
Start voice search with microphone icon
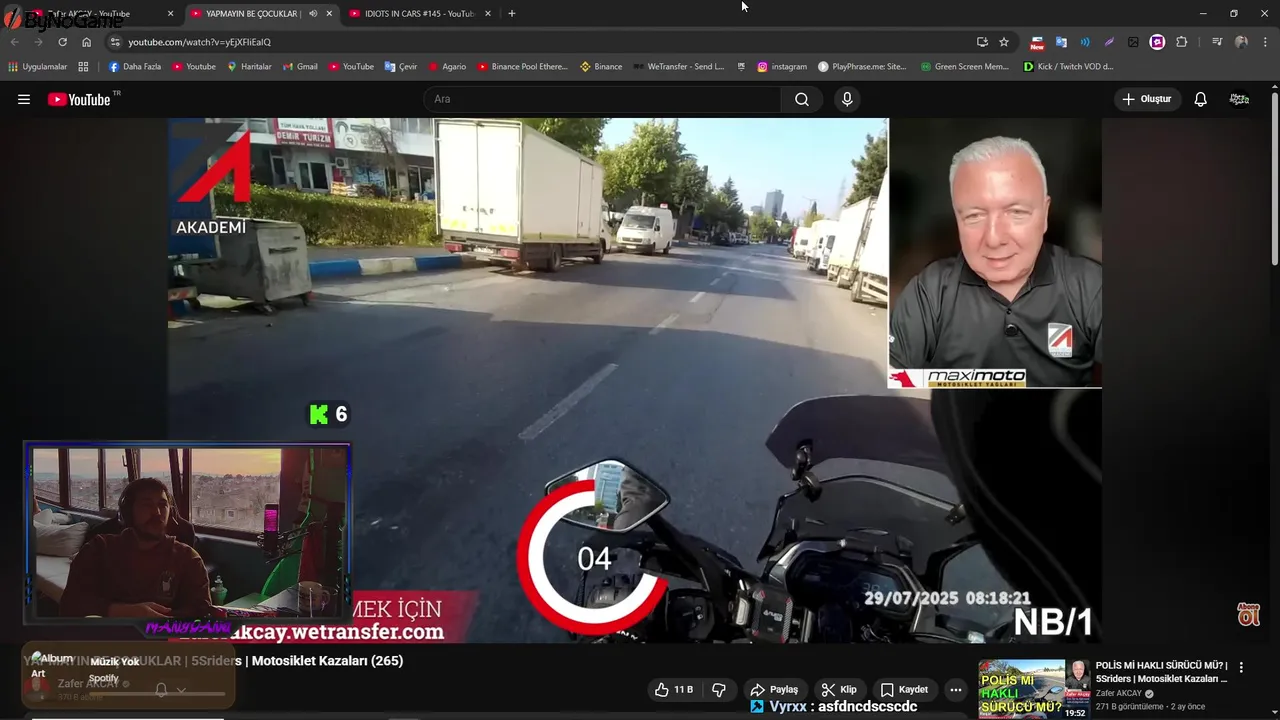point(847,99)
